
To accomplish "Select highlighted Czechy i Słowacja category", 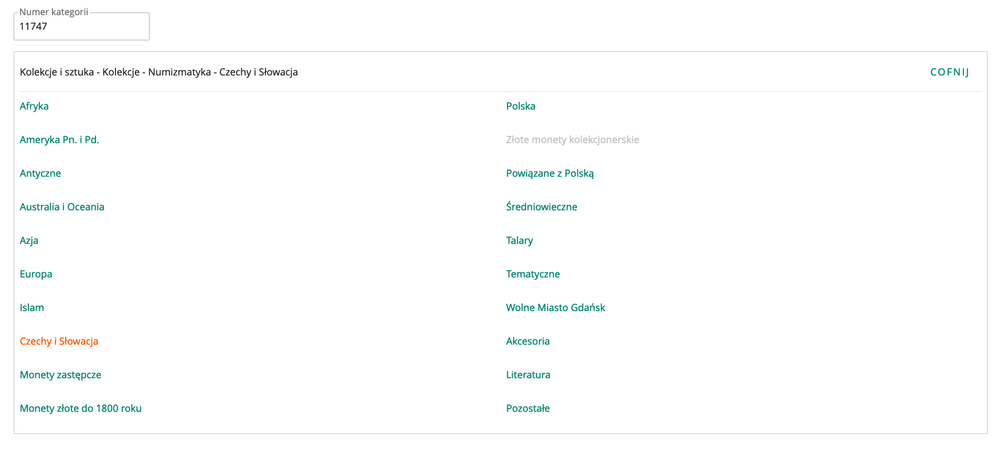I will tap(59, 341).
